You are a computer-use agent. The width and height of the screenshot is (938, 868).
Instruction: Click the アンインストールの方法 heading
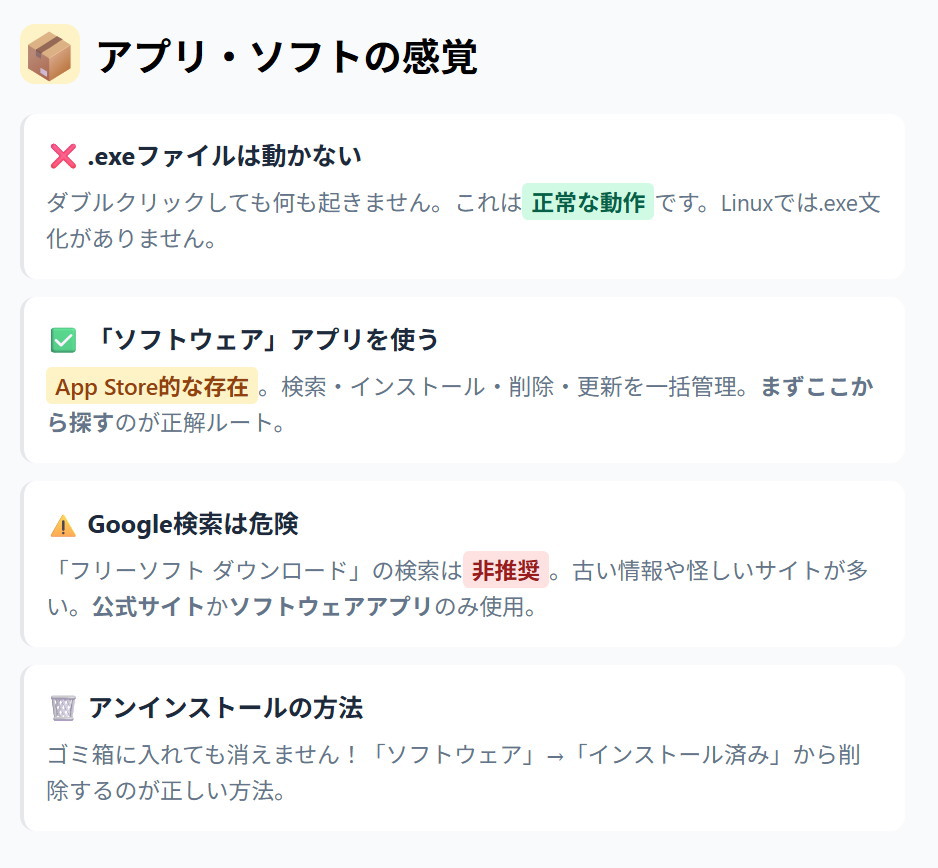[225, 708]
